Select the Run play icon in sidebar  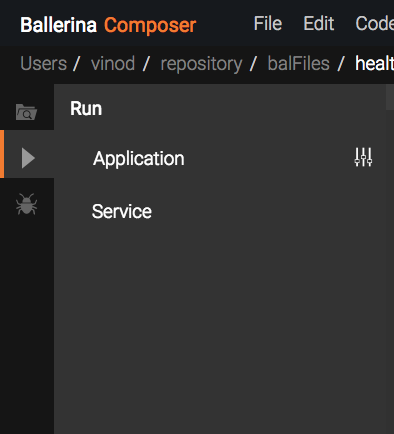tap(28, 158)
